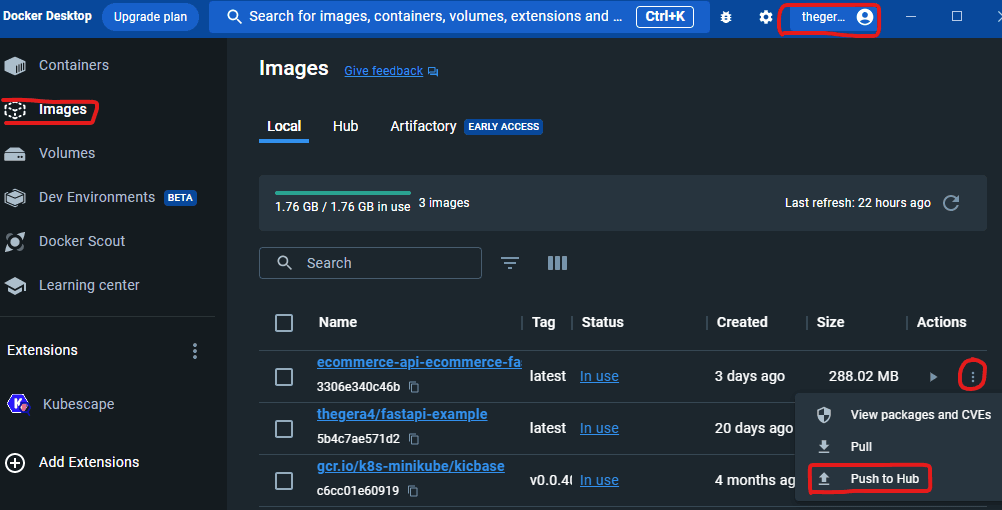Click the Ctrl+K shortcut badge
Viewport: 1002px width, 510px height.
click(x=665, y=17)
